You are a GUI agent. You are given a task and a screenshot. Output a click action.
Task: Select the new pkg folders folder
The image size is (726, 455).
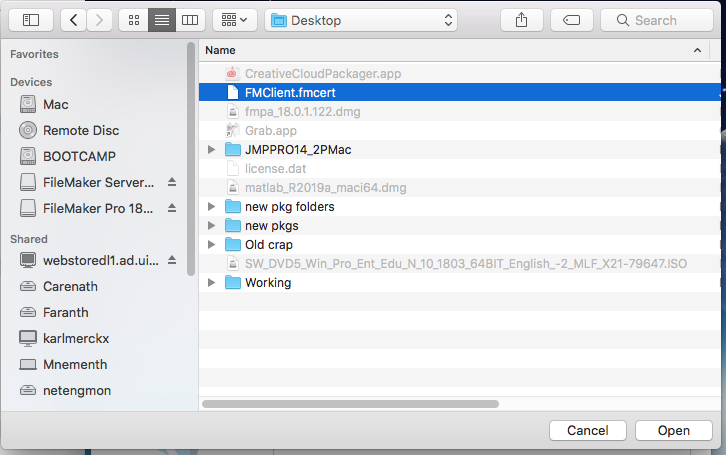(x=460, y=206)
